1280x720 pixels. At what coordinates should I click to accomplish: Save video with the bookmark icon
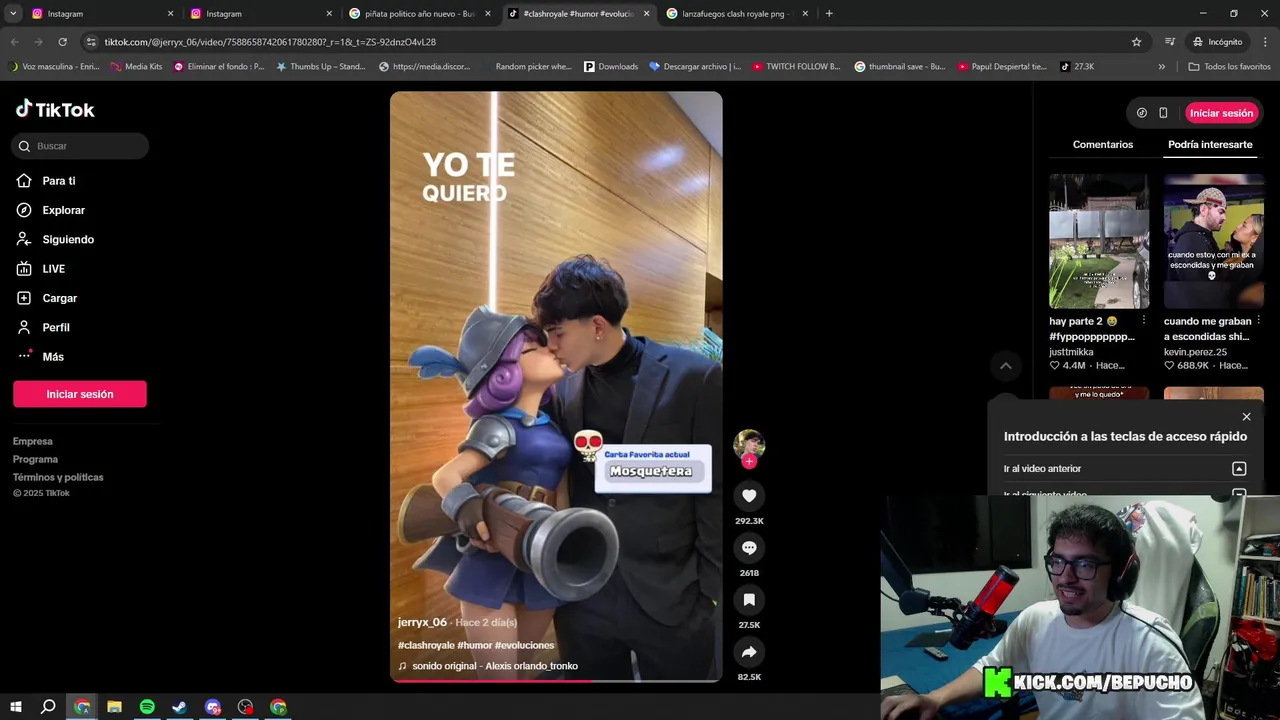(749, 600)
